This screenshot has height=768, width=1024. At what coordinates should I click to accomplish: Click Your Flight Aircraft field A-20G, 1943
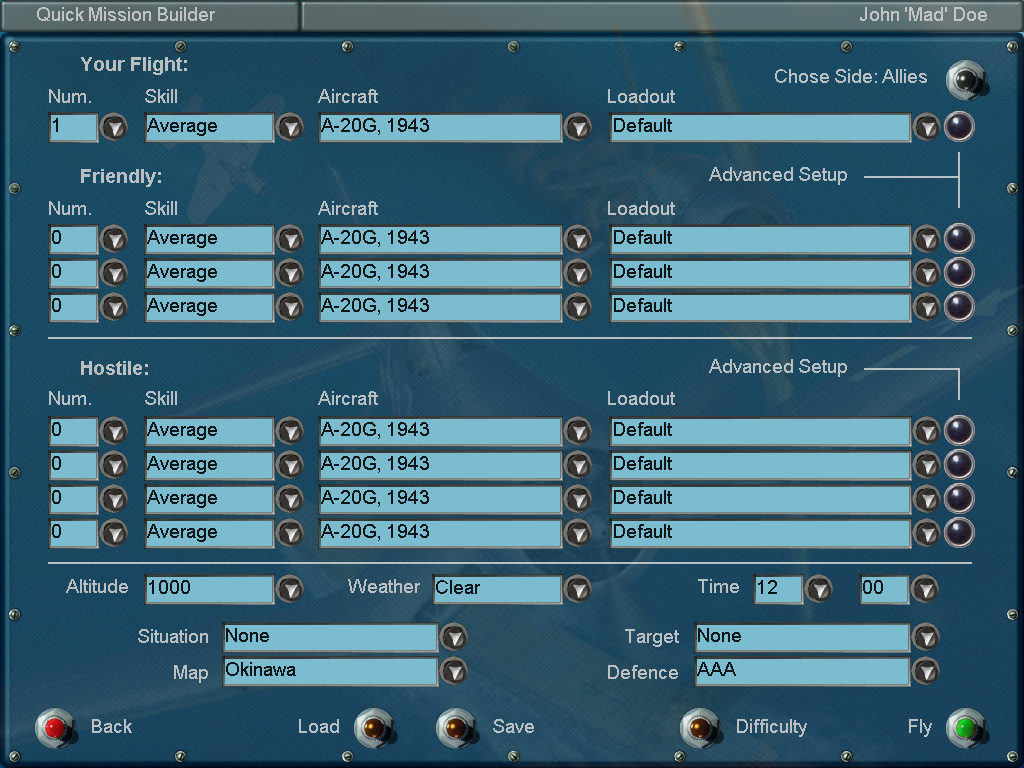440,127
